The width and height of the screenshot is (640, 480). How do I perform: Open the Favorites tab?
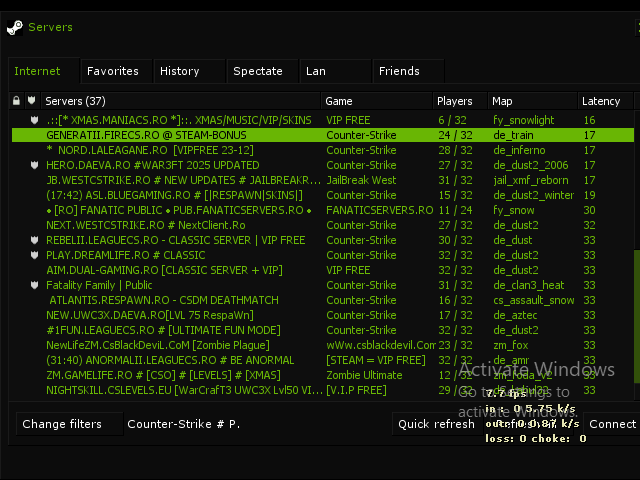116,71
